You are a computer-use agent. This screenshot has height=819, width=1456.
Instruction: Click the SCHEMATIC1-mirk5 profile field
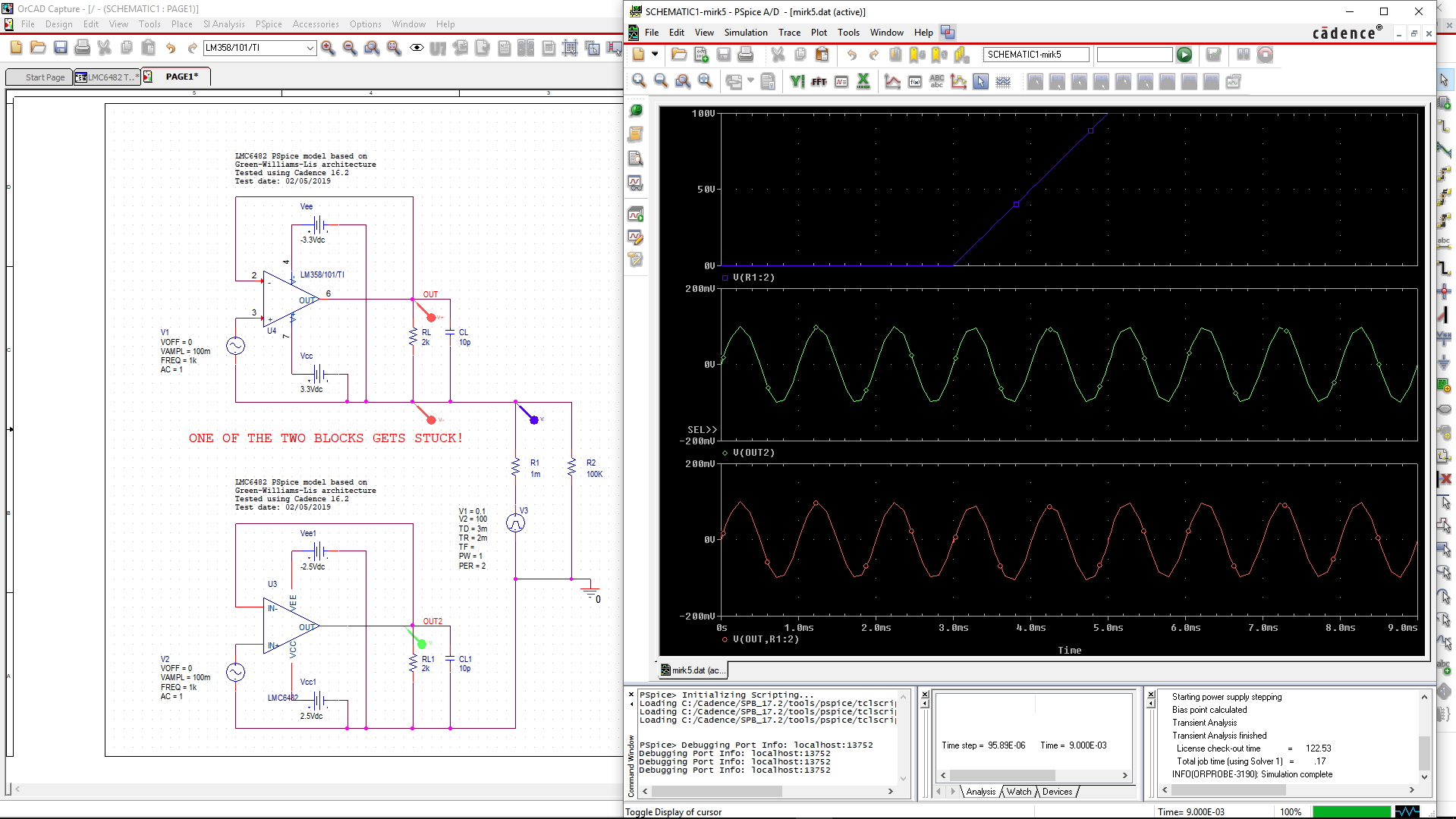pos(1036,55)
